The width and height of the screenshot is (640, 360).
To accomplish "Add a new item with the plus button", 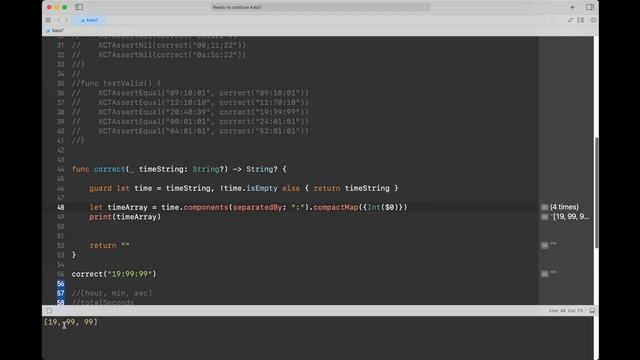I will 572,7.
